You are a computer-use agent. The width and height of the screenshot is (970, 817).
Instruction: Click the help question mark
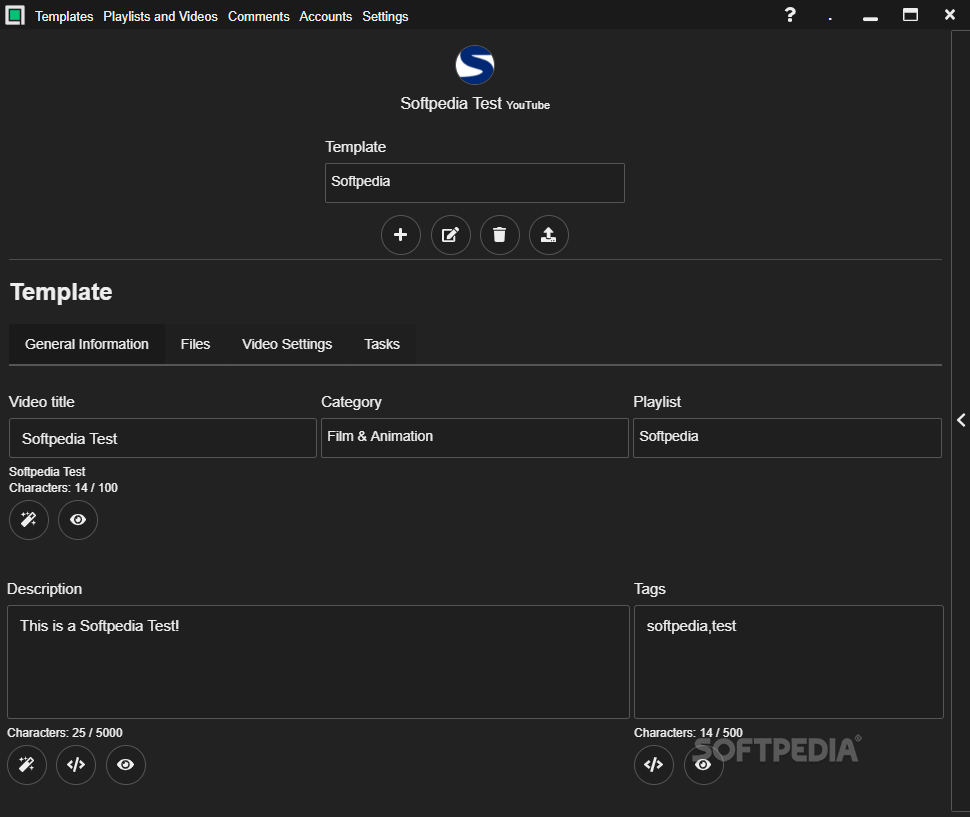point(790,15)
